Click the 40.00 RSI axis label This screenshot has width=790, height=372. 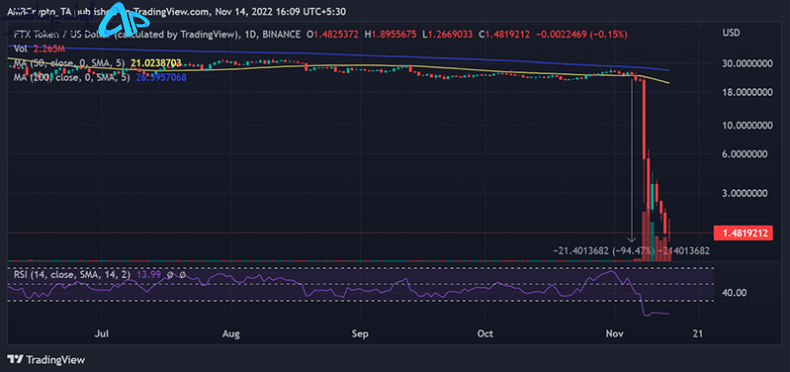(x=733, y=292)
